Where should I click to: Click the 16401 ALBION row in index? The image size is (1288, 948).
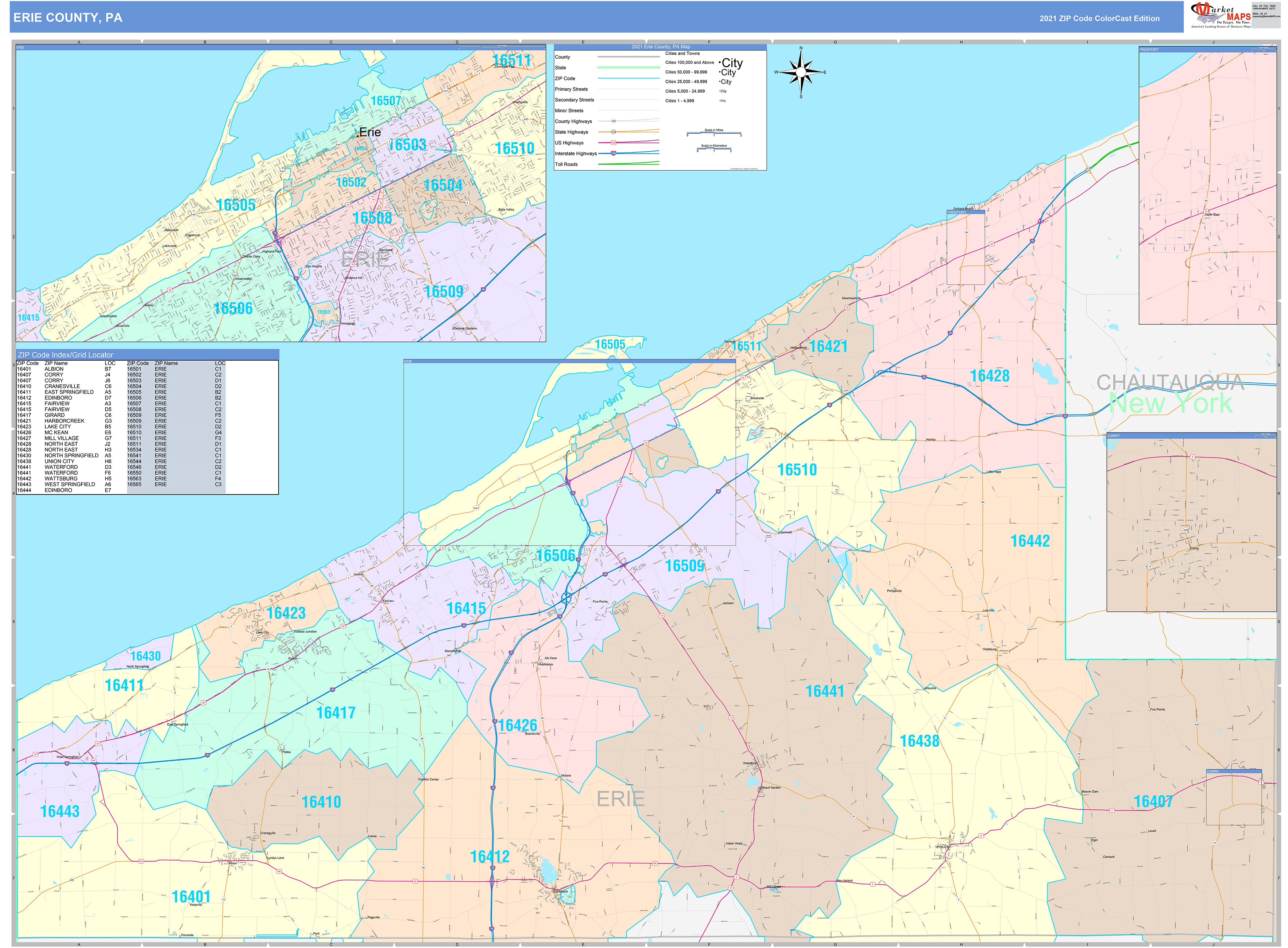pos(65,369)
